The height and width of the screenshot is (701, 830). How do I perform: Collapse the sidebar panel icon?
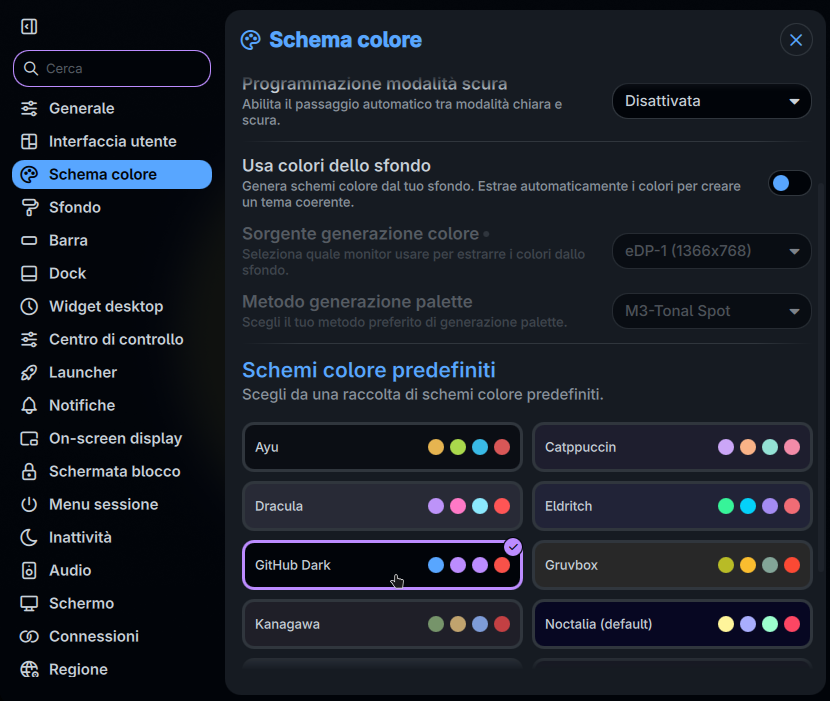tap(29, 26)
